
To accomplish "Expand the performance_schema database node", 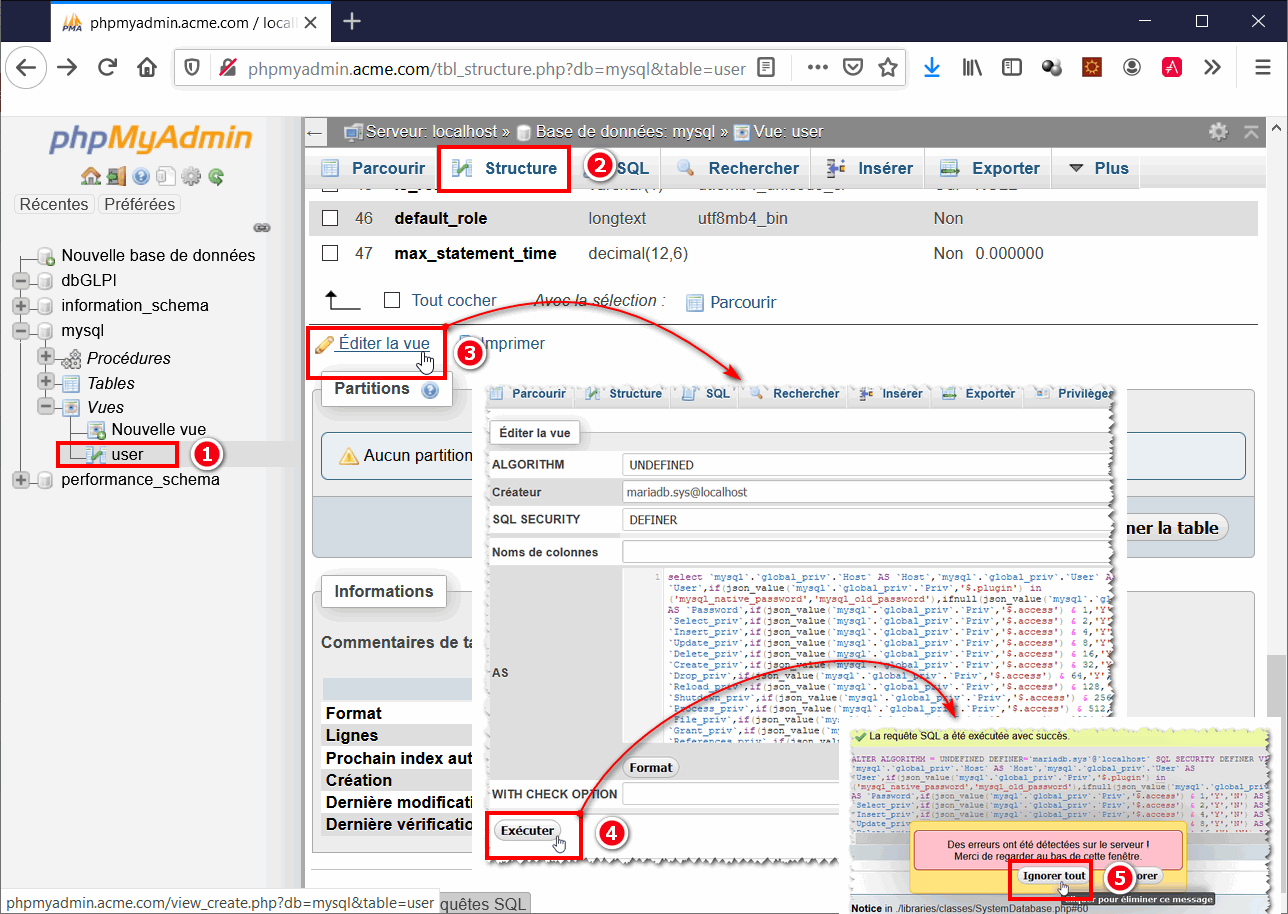I will (x=20, y=479).
